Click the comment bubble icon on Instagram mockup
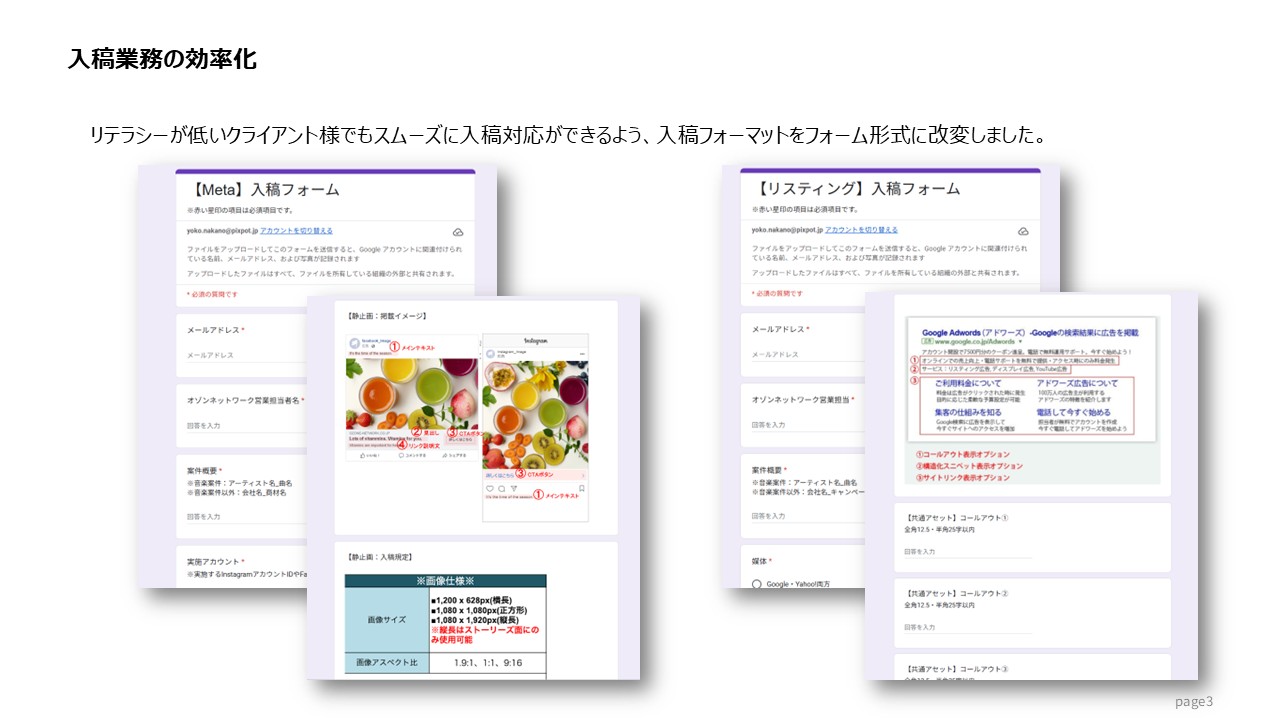Viewport: 1280px width, 720px height. click(x=500, y=489)
